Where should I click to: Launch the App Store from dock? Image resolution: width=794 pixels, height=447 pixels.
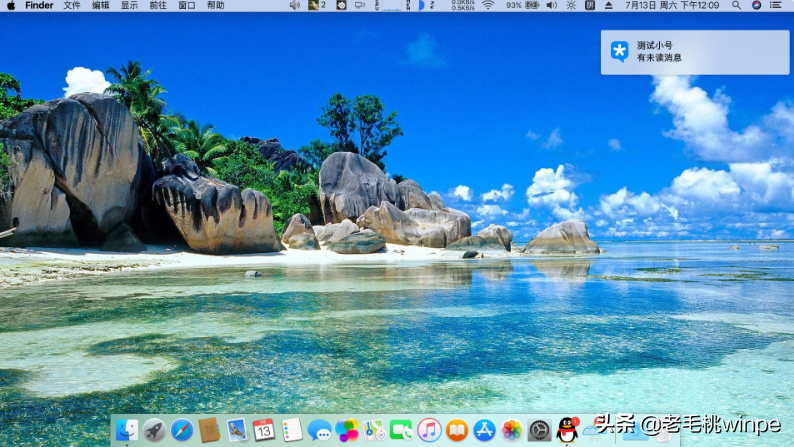pyautogui.click(x=484, y=430)
